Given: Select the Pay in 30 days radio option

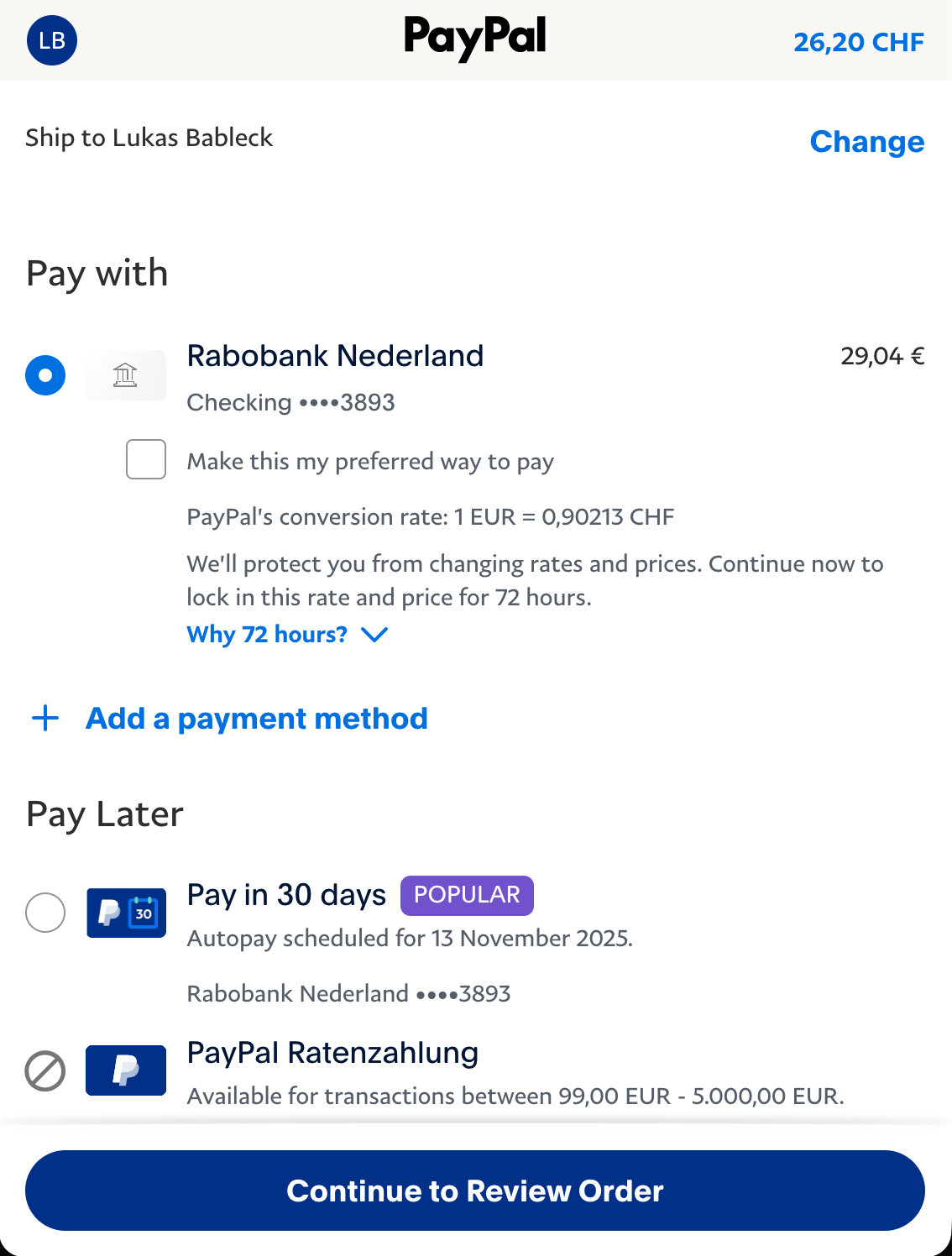Looking at the screenshot, I should pyautogui.click(x=45, y=913).
